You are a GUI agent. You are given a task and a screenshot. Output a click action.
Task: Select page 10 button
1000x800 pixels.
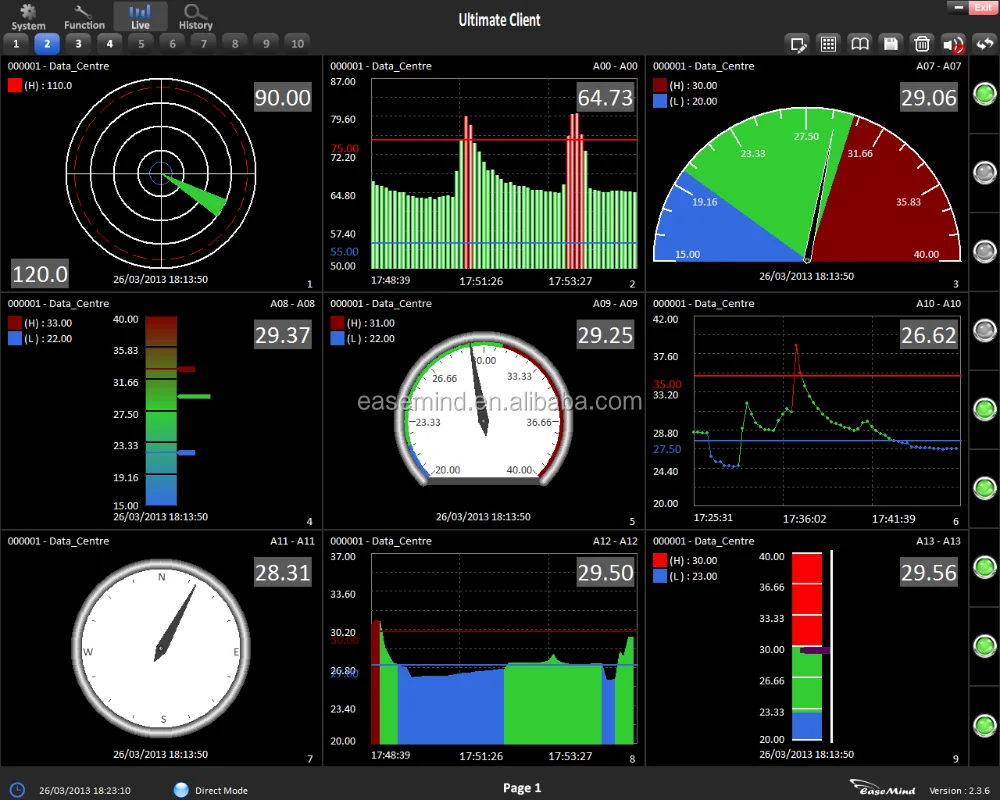point(297,43)
